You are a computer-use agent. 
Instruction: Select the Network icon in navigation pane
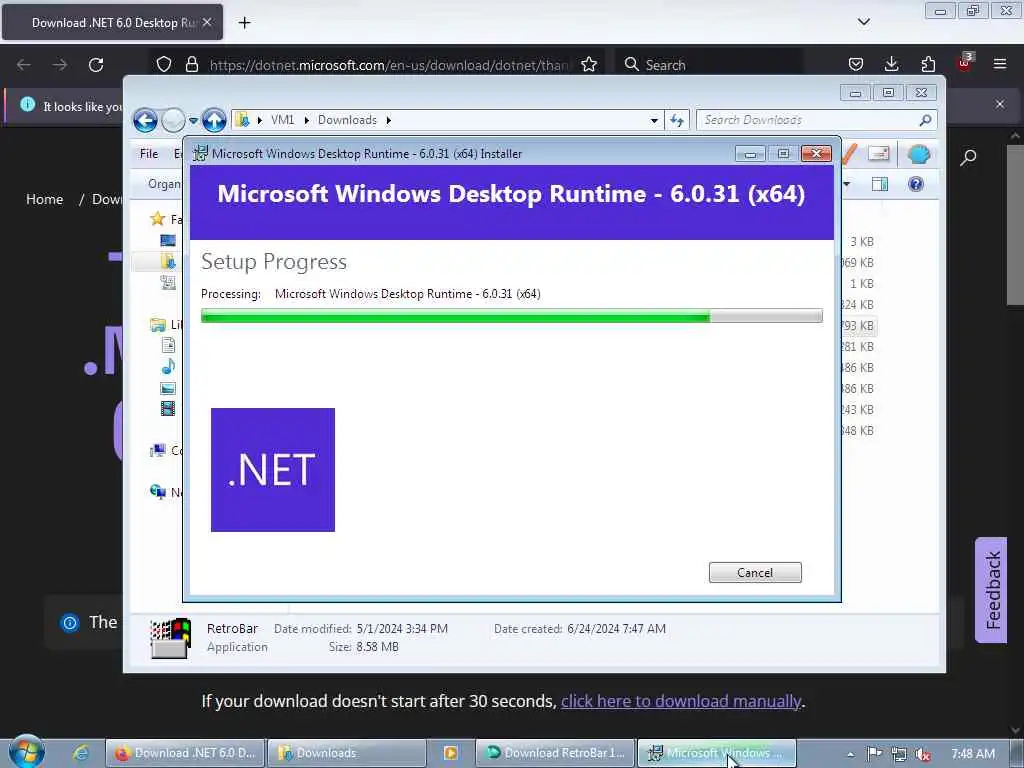(157, 491)
